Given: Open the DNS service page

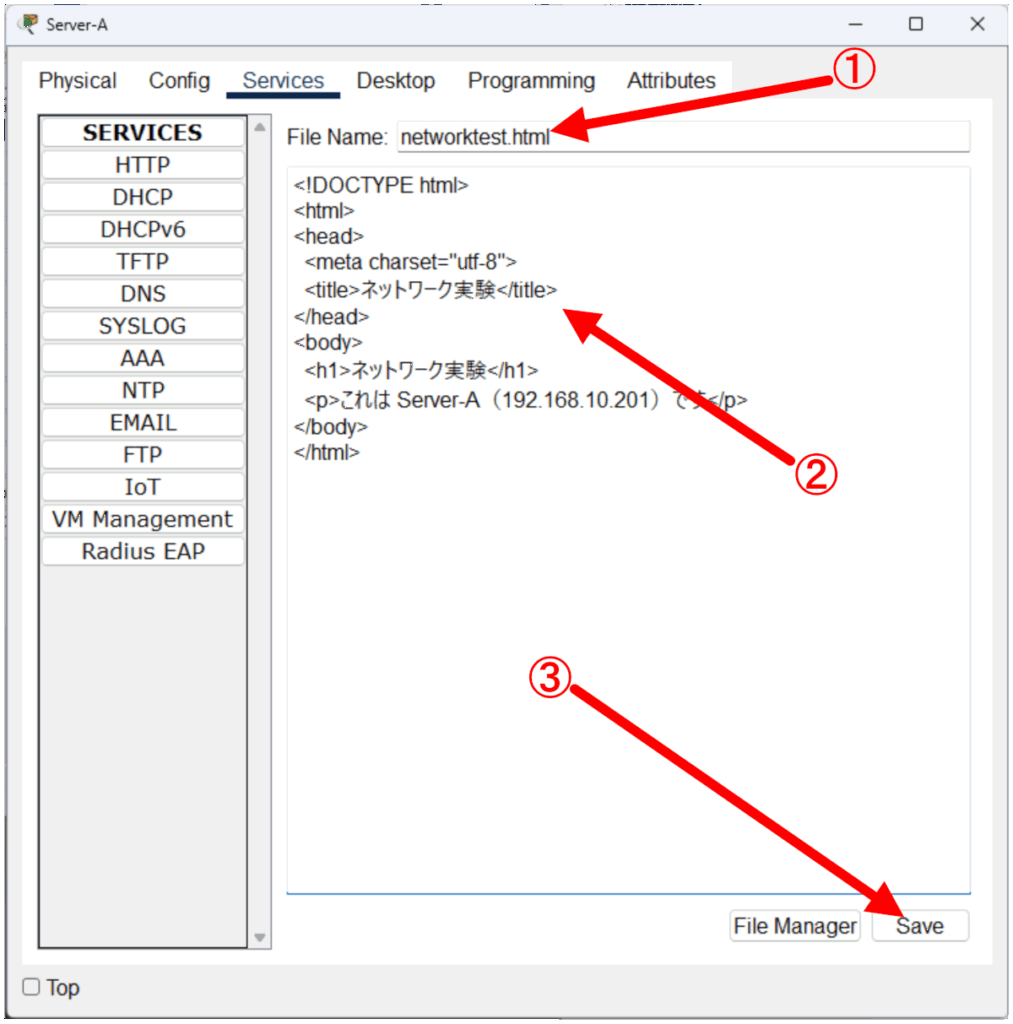Looking at the screenshot, I should point(142,294).
